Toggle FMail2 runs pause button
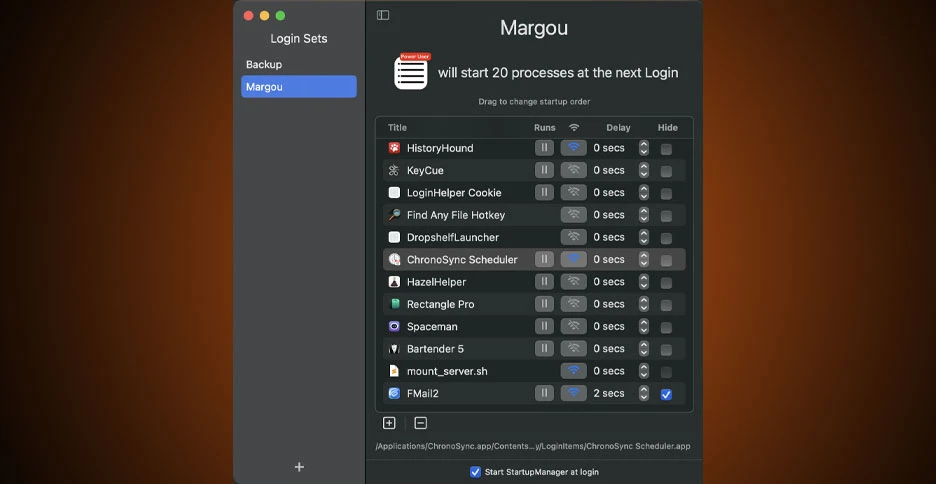Image resolution: width=936 pixels, height=484 pixels. click(x=544, y=393)
